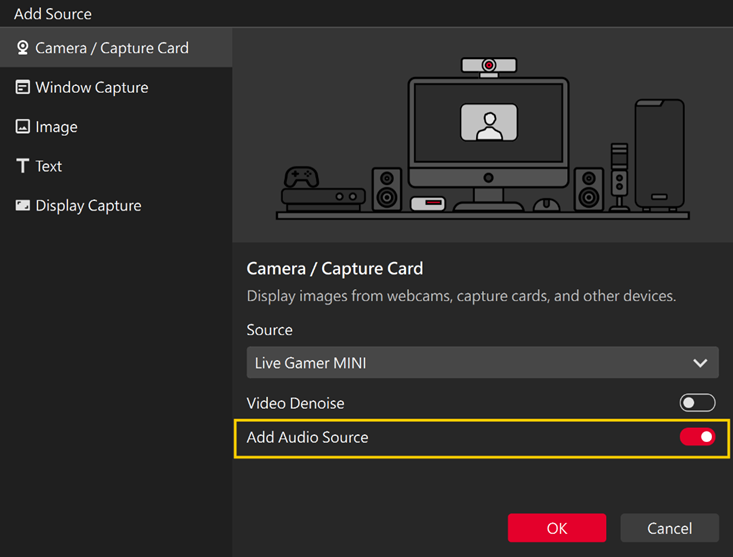The height and width of the screenshot is (557, 733).
Task: Click the window icon beside Window Capture
Action: click(x=22, y=87)
